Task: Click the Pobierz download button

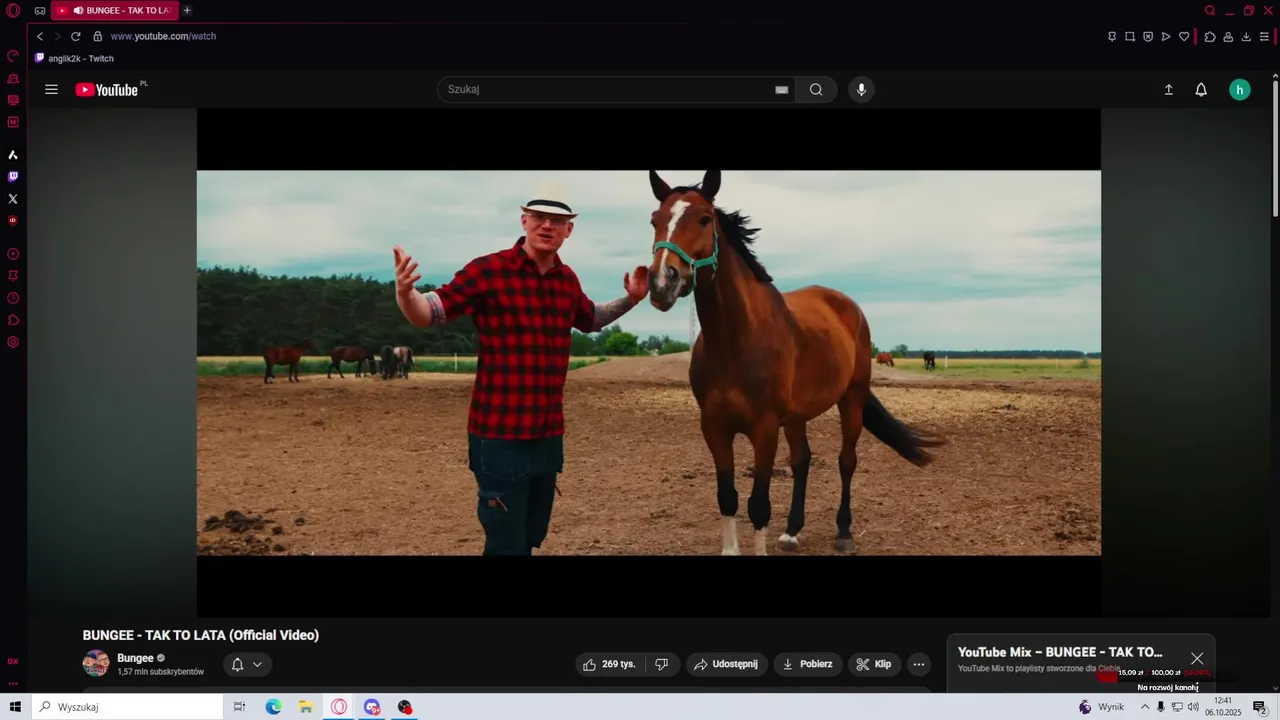Action: click(x=807, y=664)
